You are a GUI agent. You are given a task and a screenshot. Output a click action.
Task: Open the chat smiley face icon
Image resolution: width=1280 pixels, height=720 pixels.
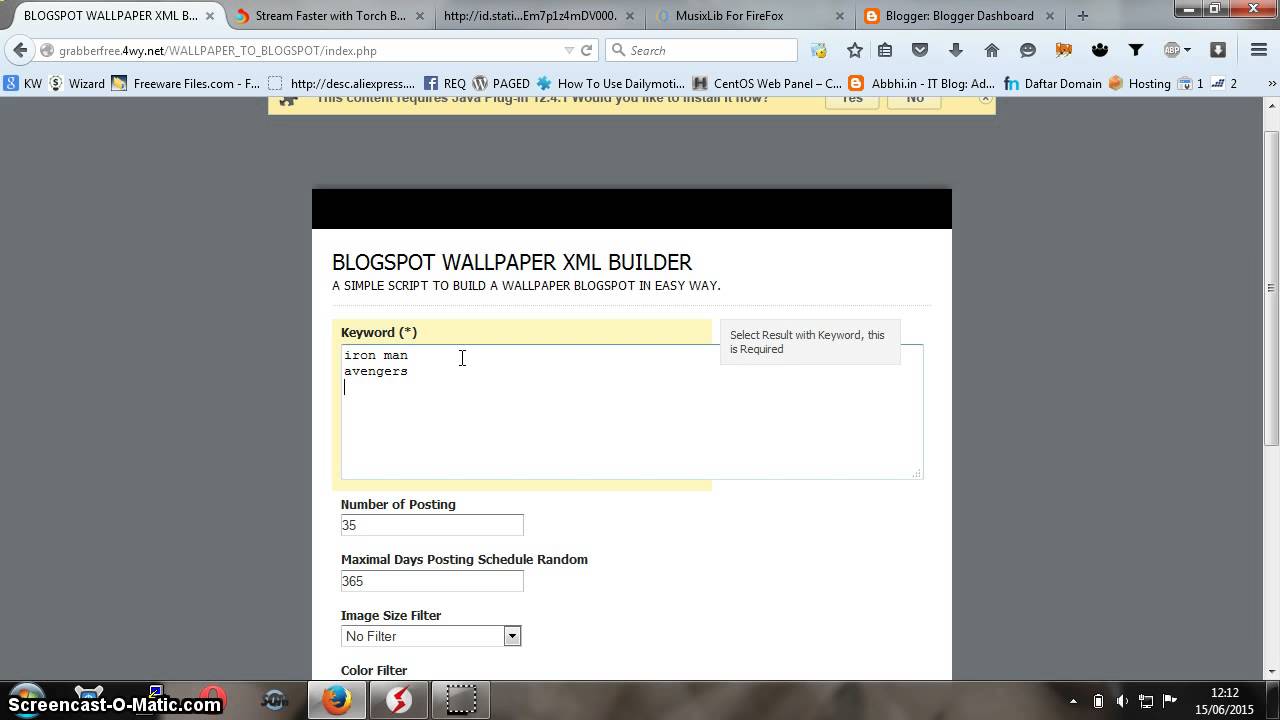coord(1028,50)
